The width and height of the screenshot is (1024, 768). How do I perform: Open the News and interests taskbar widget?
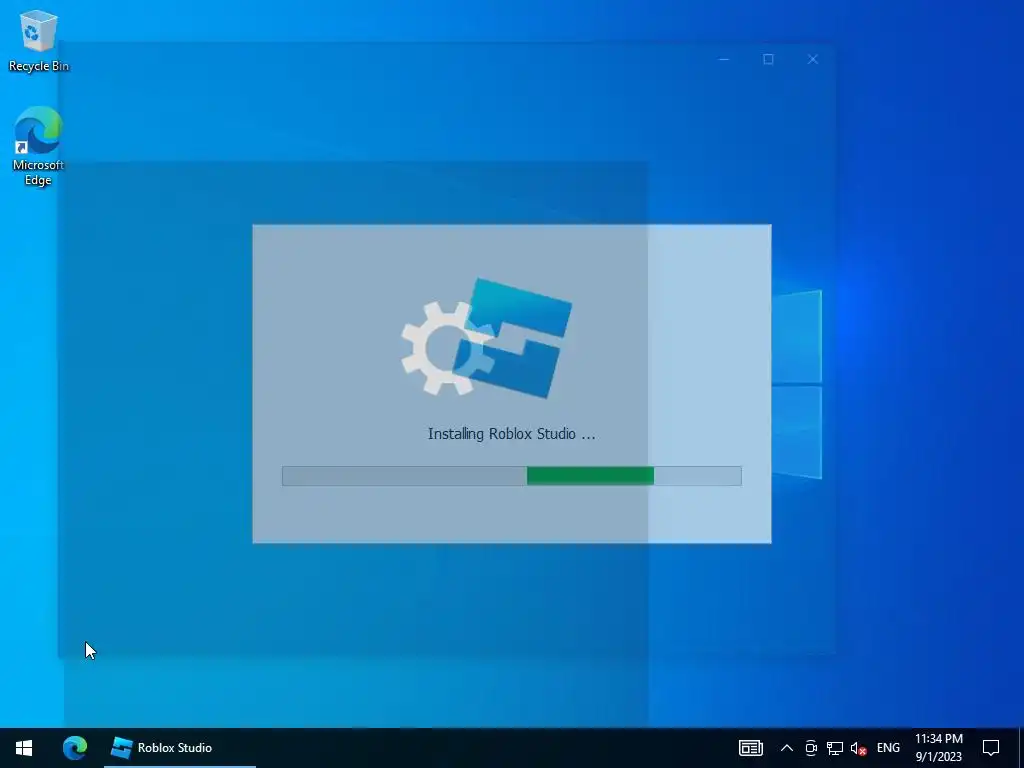[x=750, y=748]
